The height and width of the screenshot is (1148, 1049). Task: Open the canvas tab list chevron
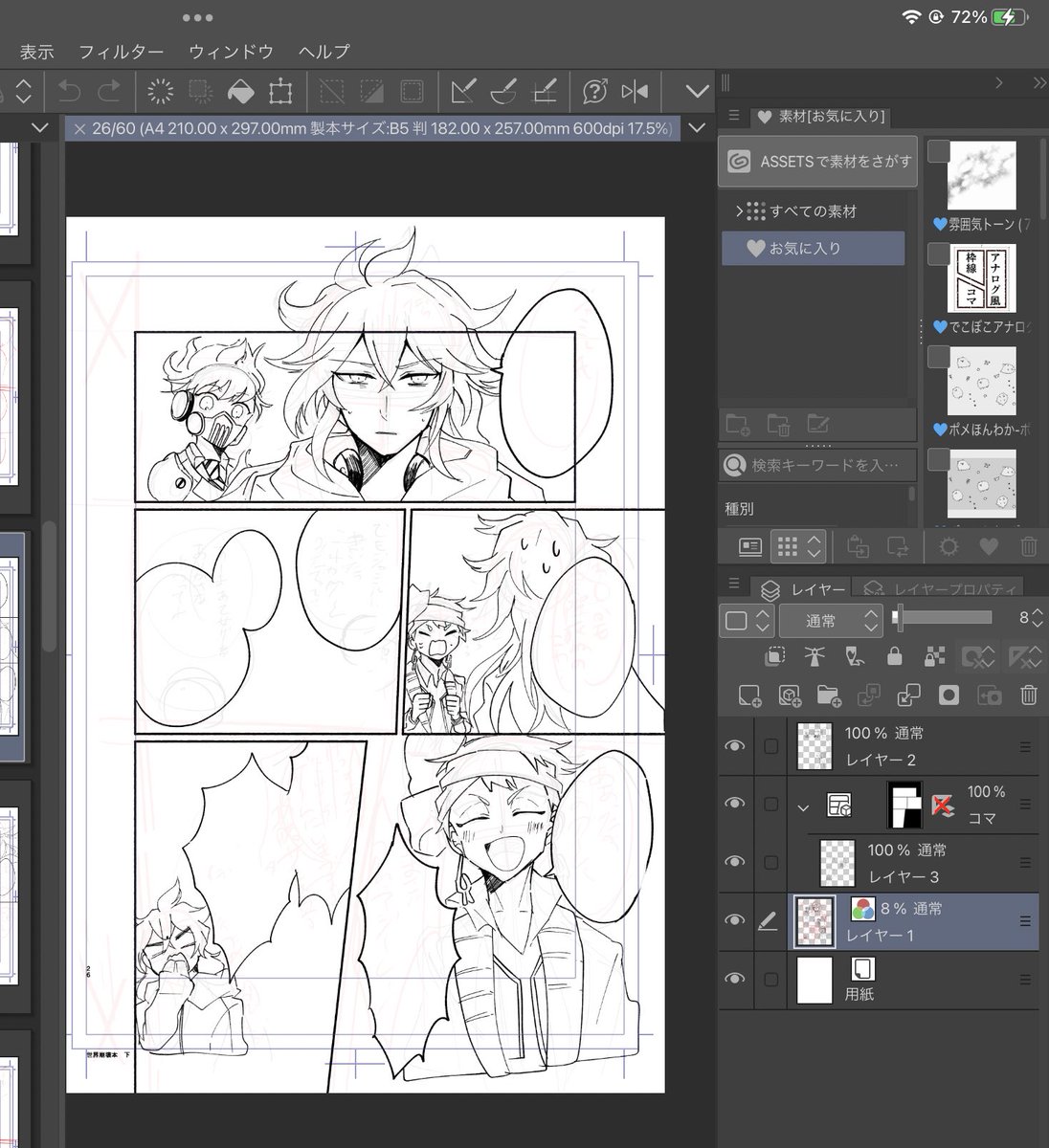pos(698,128)
